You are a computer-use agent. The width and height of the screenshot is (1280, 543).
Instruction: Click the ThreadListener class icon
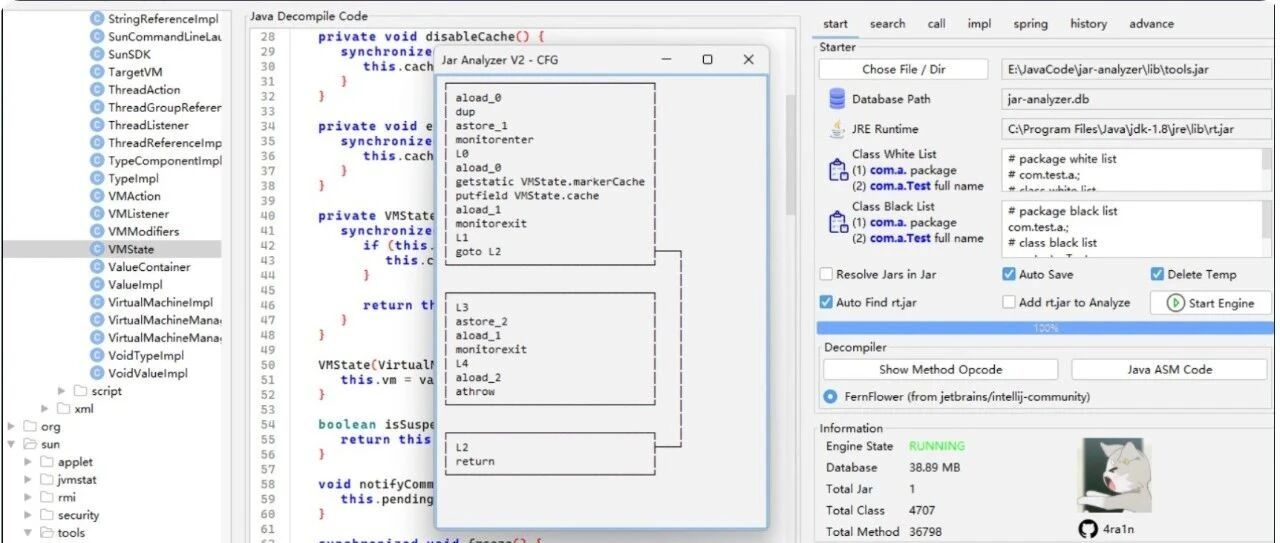pos(97,125)
